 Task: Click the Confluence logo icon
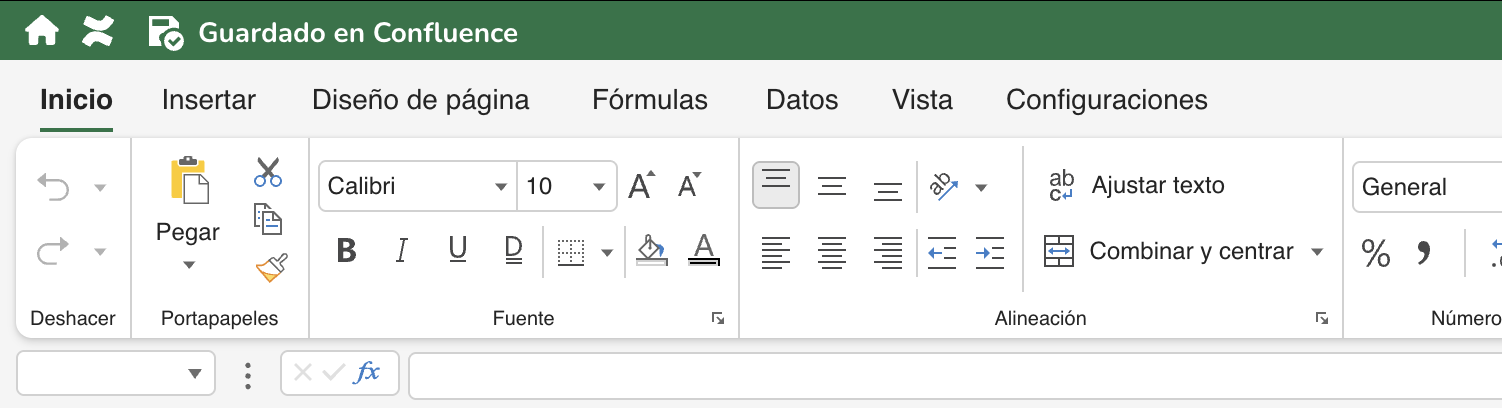(98, 32)
